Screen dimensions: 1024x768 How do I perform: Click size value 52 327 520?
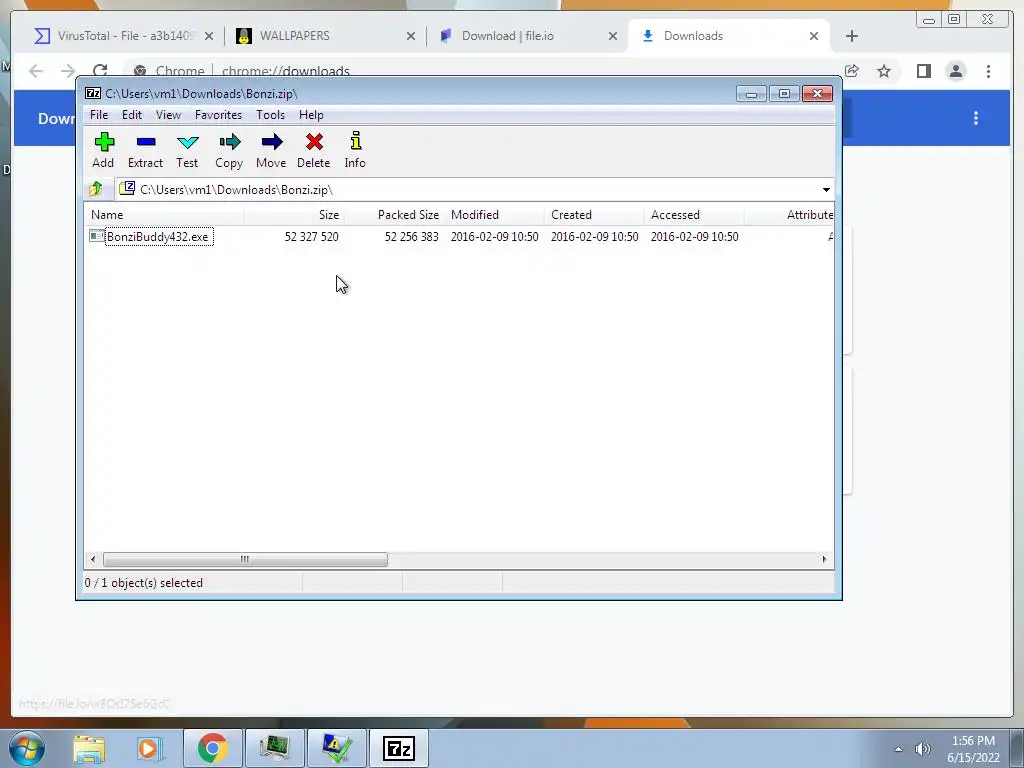pyautogui.click(x=312, y=236)
